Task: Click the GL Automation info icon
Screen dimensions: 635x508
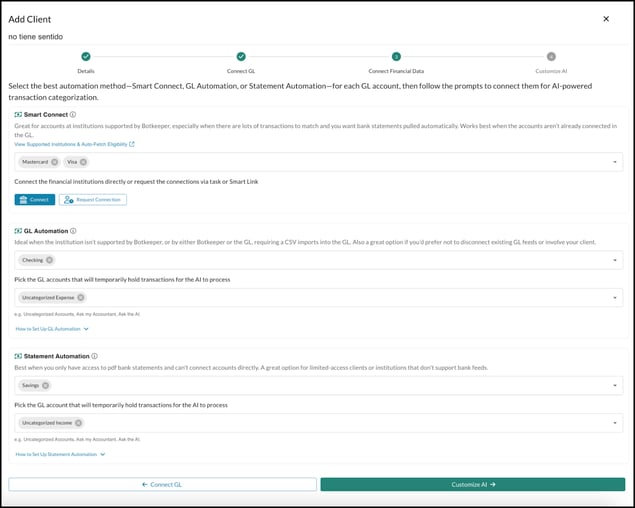Action: pos(73,230)
